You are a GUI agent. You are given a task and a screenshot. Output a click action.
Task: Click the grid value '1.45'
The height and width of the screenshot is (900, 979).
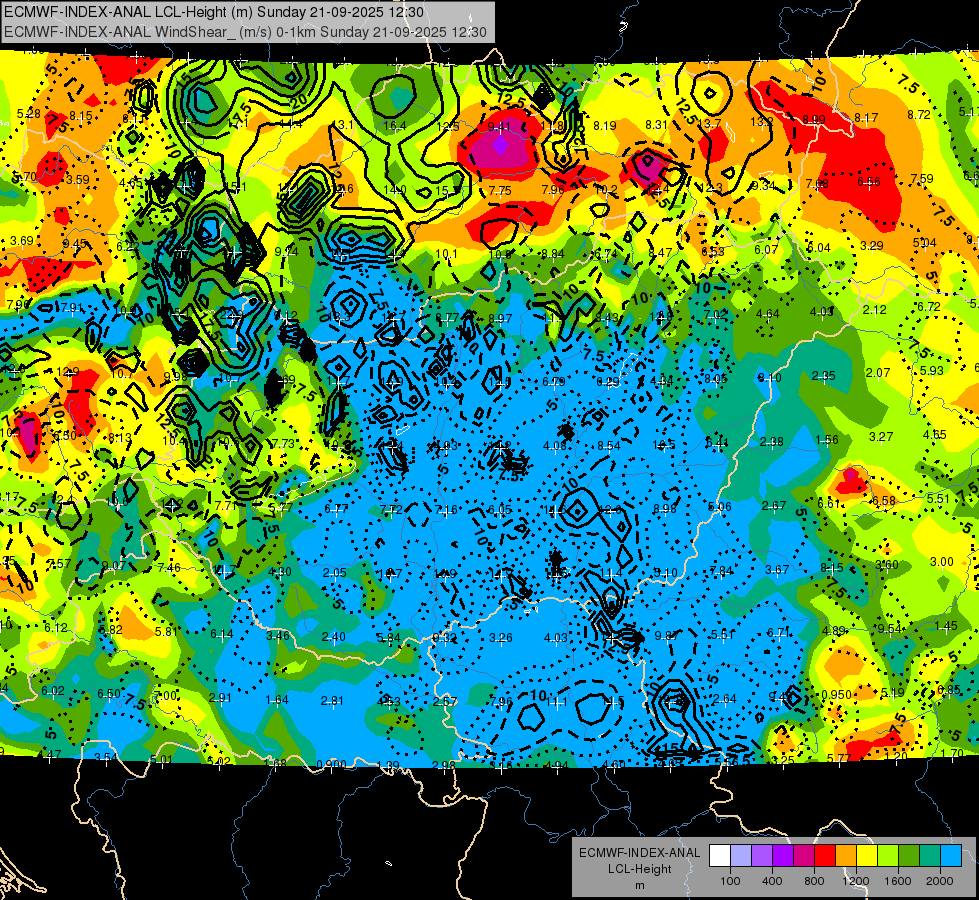946,625
